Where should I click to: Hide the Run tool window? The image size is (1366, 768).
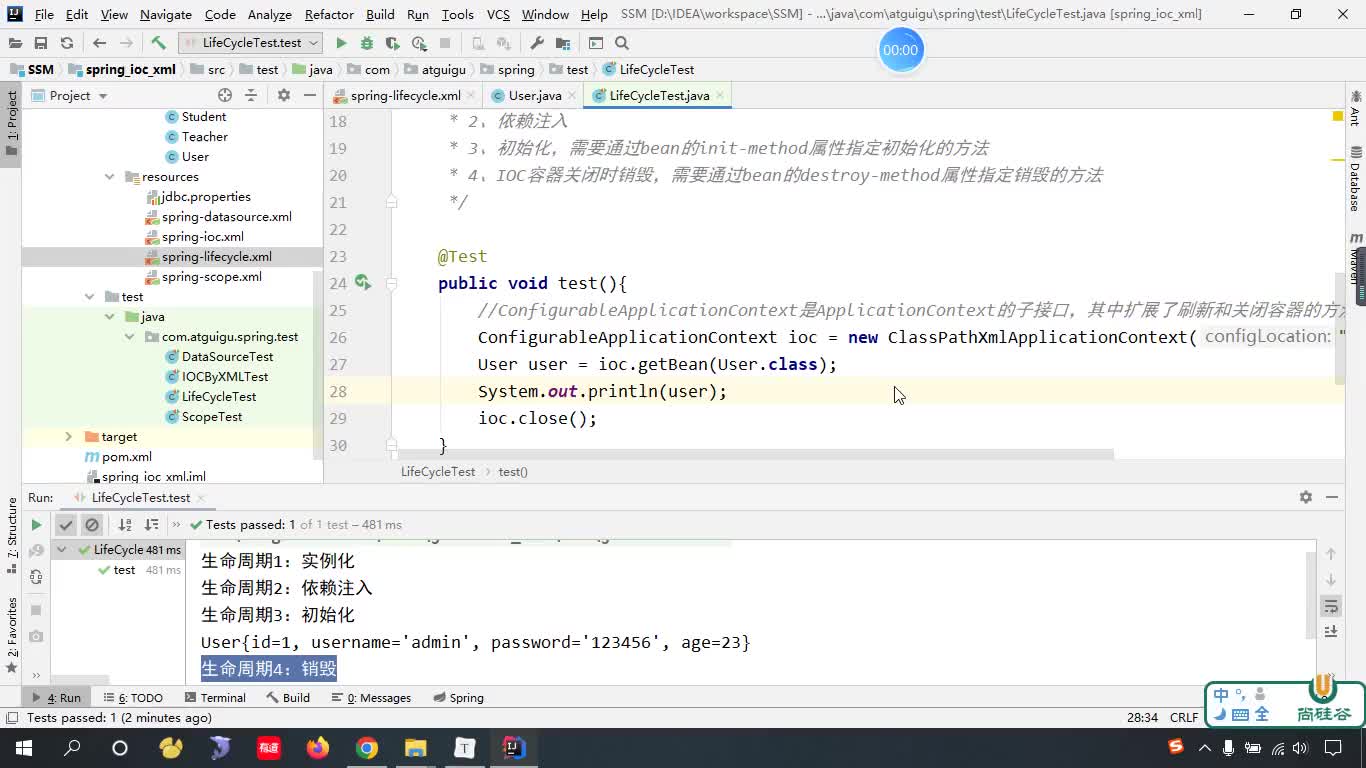coord(1332,497)
